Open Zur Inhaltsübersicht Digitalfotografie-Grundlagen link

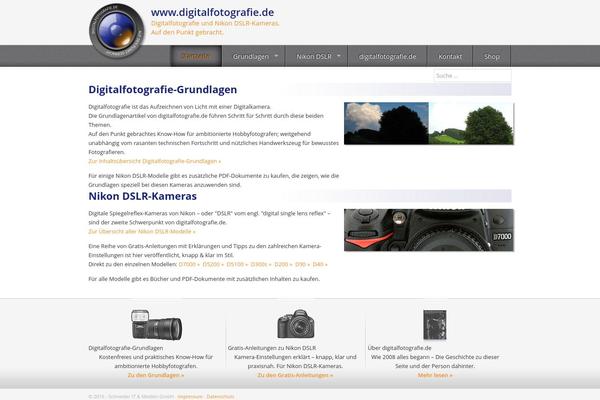[155, 161]
